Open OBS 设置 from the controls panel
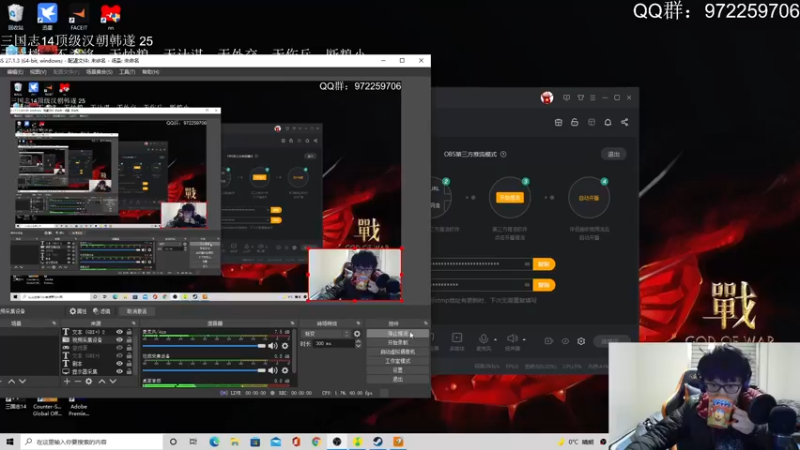This screenshot has width=800, height=450. [x=397, y=370]
